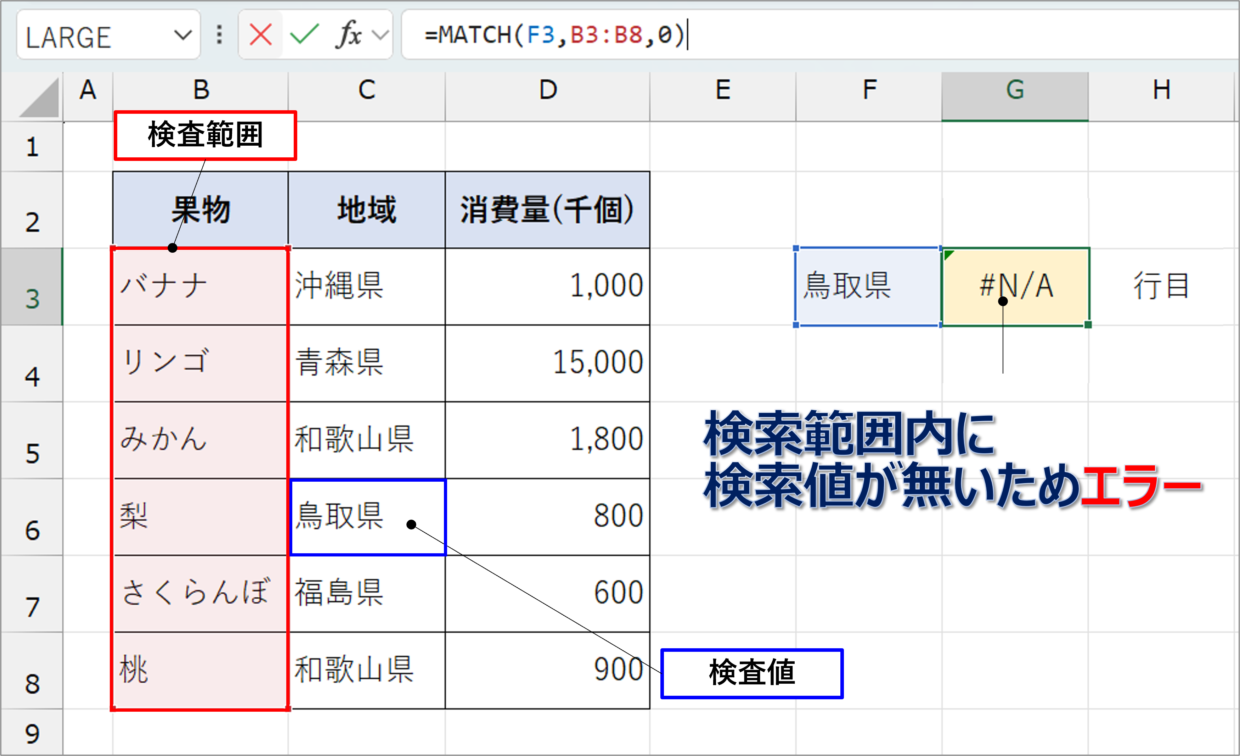Select the 沖縄県 cell
The width and height of the screenshot is (1240, 756).
(367, 287)
